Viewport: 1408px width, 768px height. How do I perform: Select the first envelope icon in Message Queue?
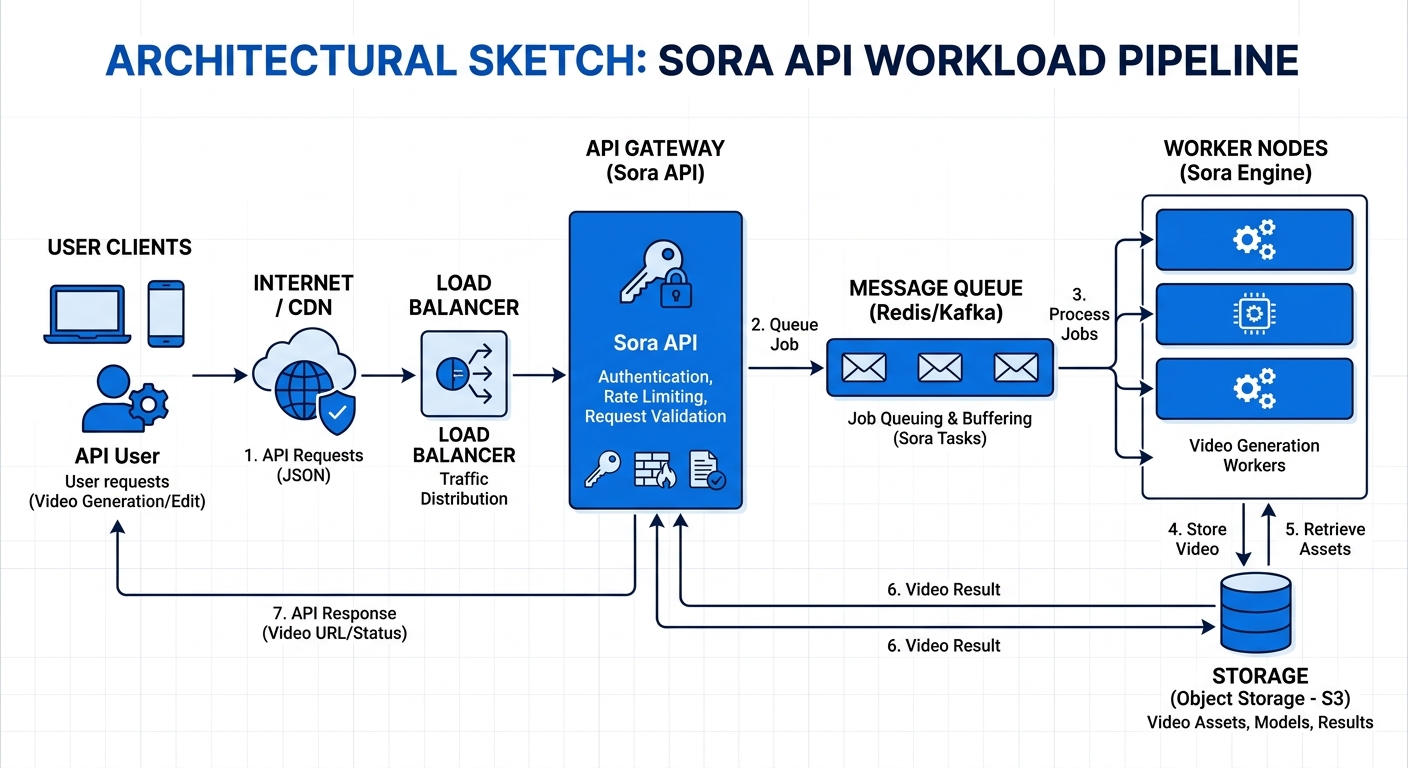[x=862, y=367]
